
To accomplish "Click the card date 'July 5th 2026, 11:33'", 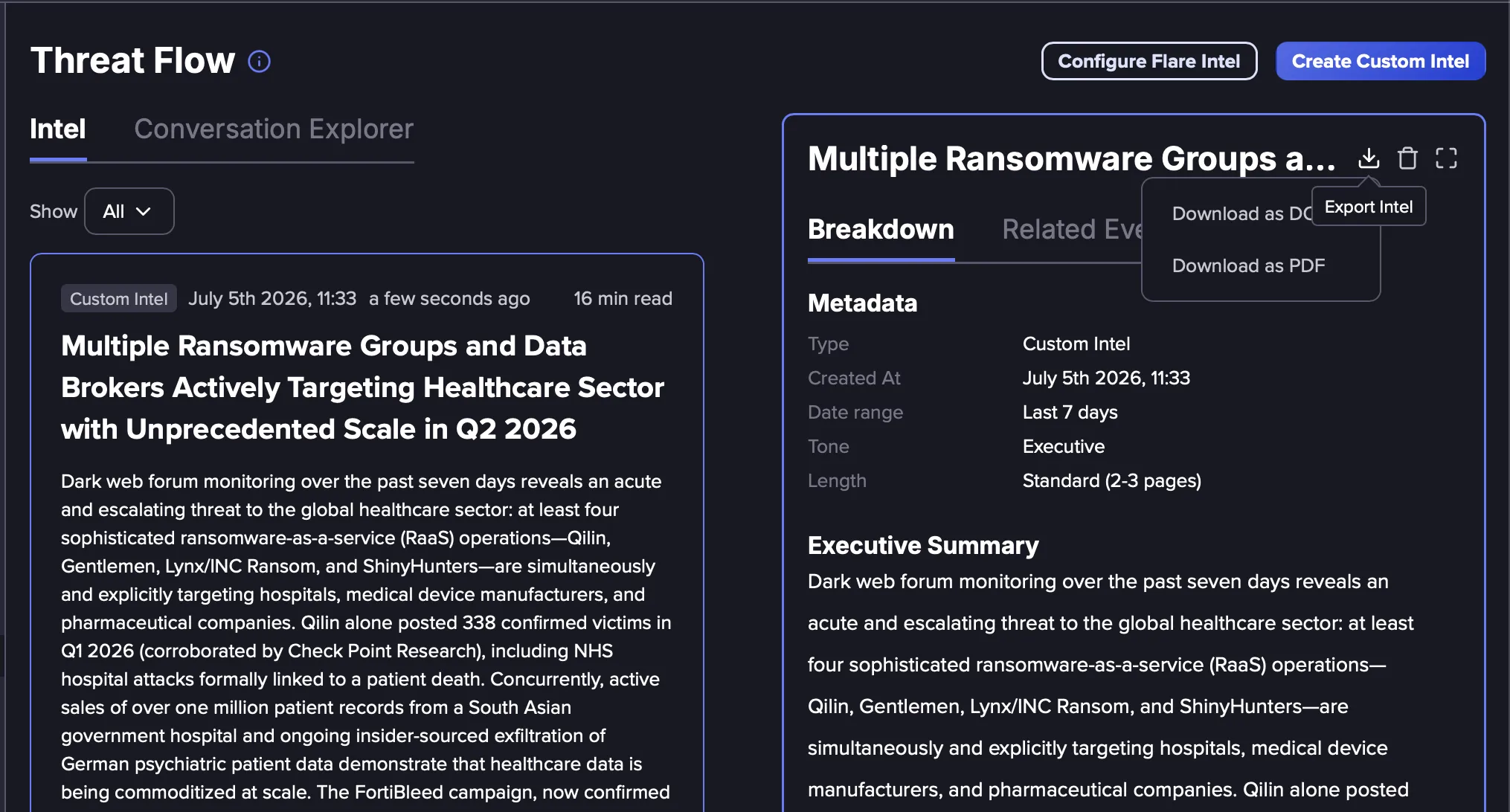I will [x=272, y=298].
